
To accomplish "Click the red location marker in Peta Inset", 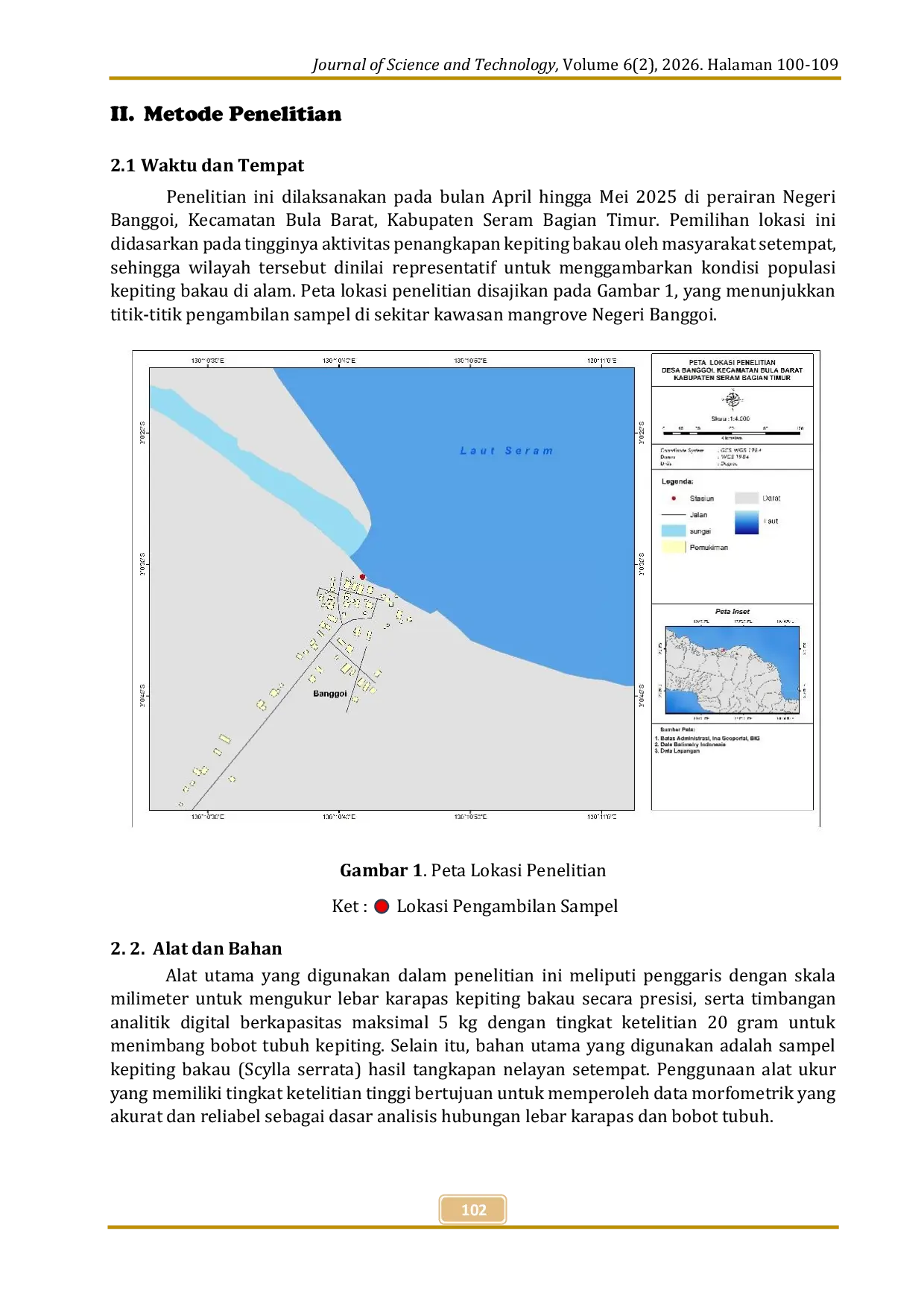I will tap(722, 650).
